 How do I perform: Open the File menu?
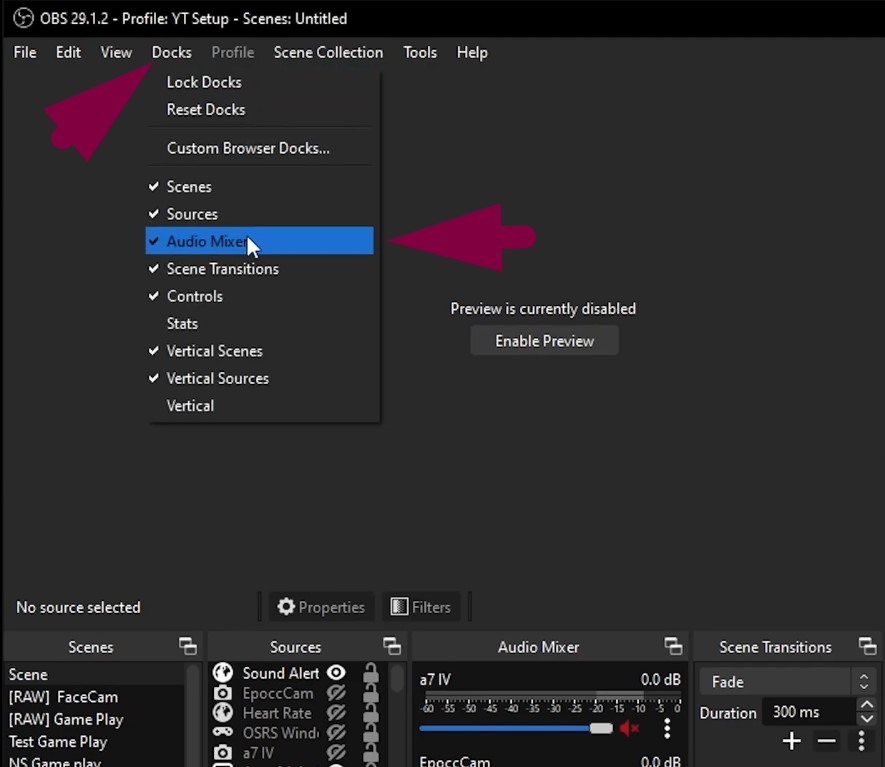point(25,52)
